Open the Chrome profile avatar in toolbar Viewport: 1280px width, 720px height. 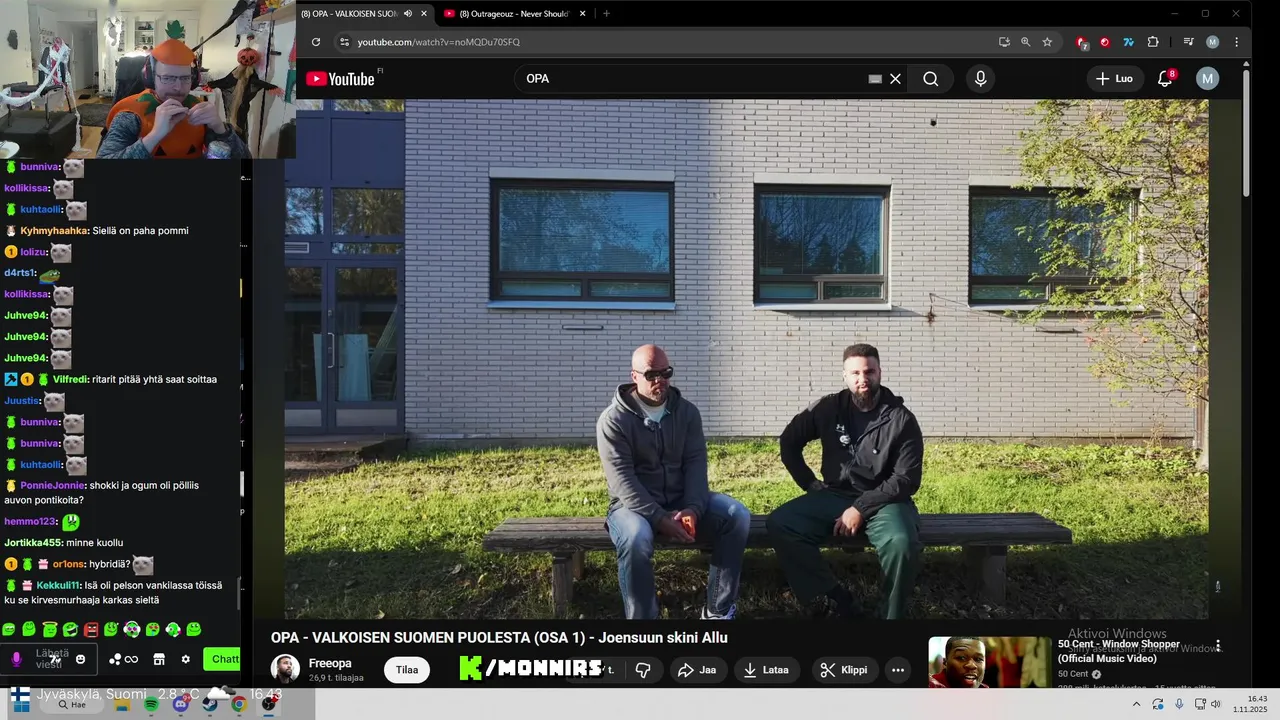(1213, 42)
